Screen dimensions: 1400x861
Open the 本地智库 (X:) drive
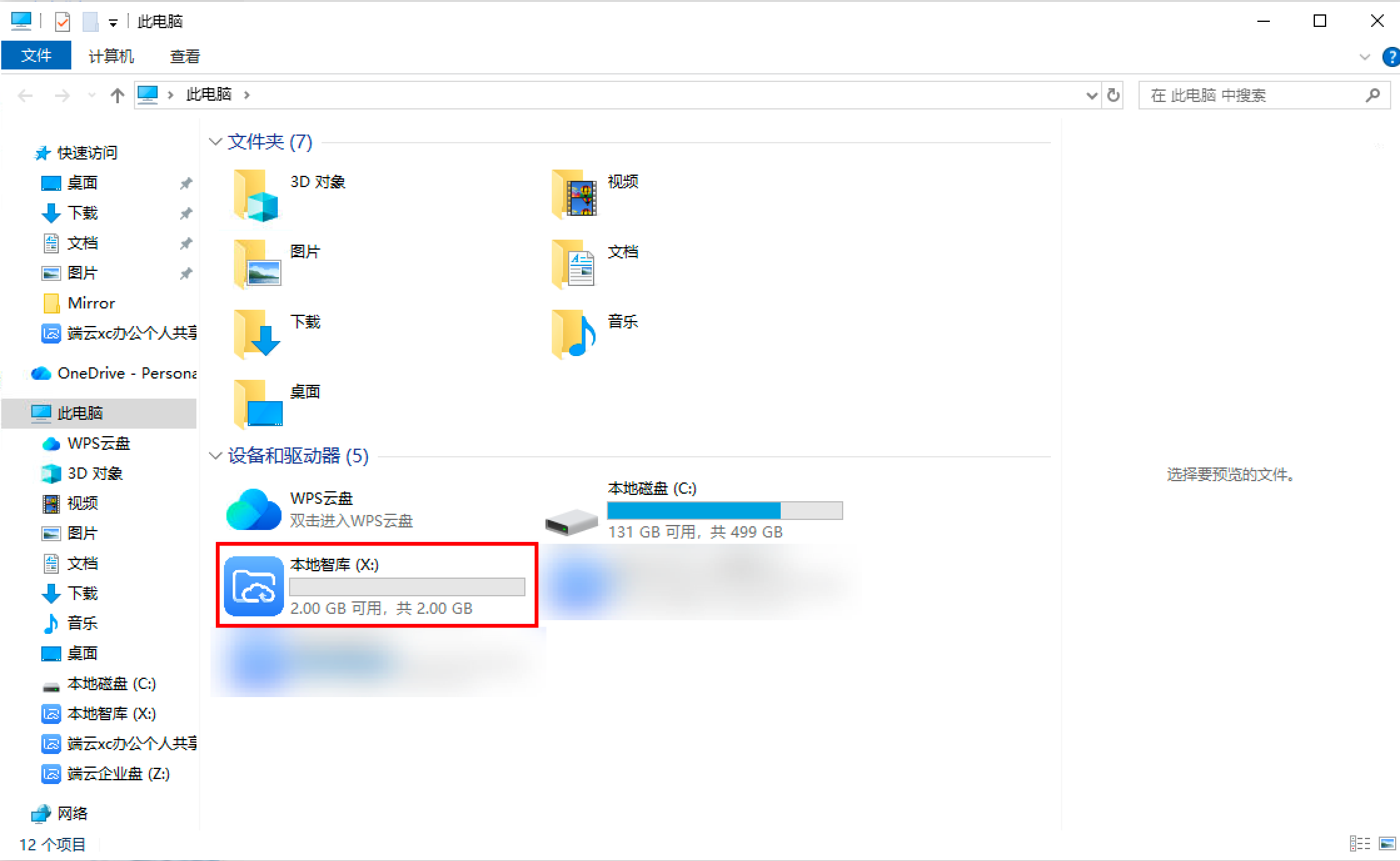point(253,586)
